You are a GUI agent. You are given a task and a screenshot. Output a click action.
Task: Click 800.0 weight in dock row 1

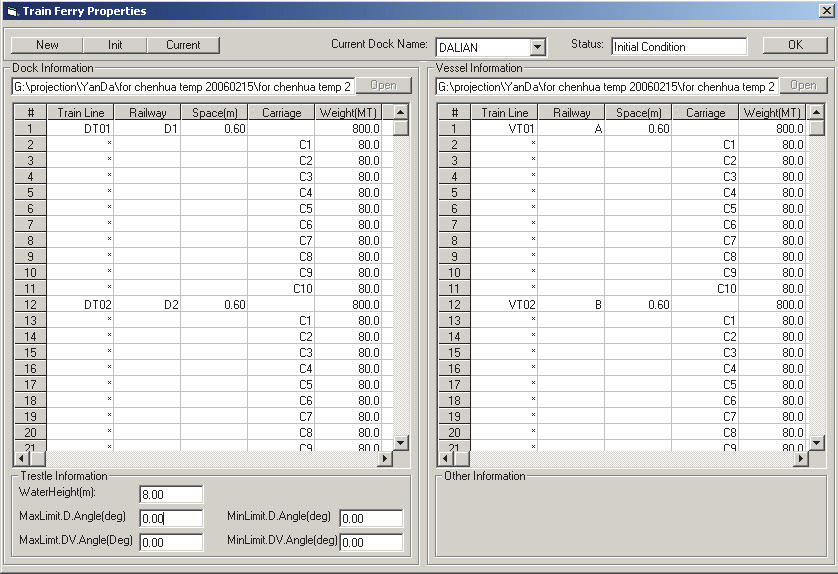click(348, 129)
